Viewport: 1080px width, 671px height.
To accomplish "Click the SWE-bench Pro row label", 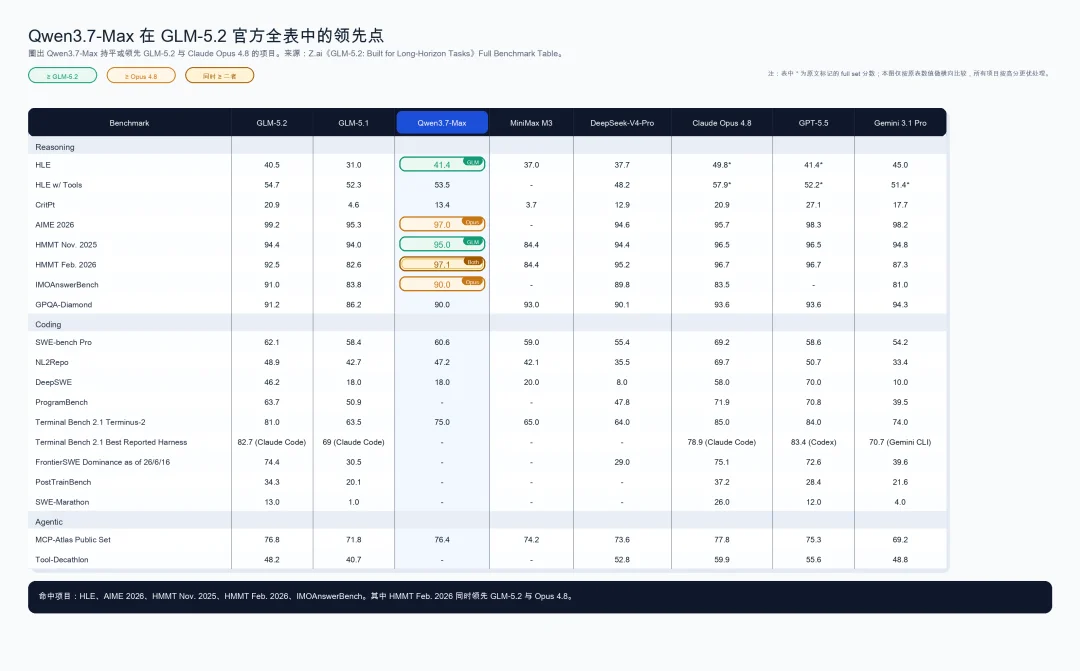I will pyautogui.click(x=63, y=342).
